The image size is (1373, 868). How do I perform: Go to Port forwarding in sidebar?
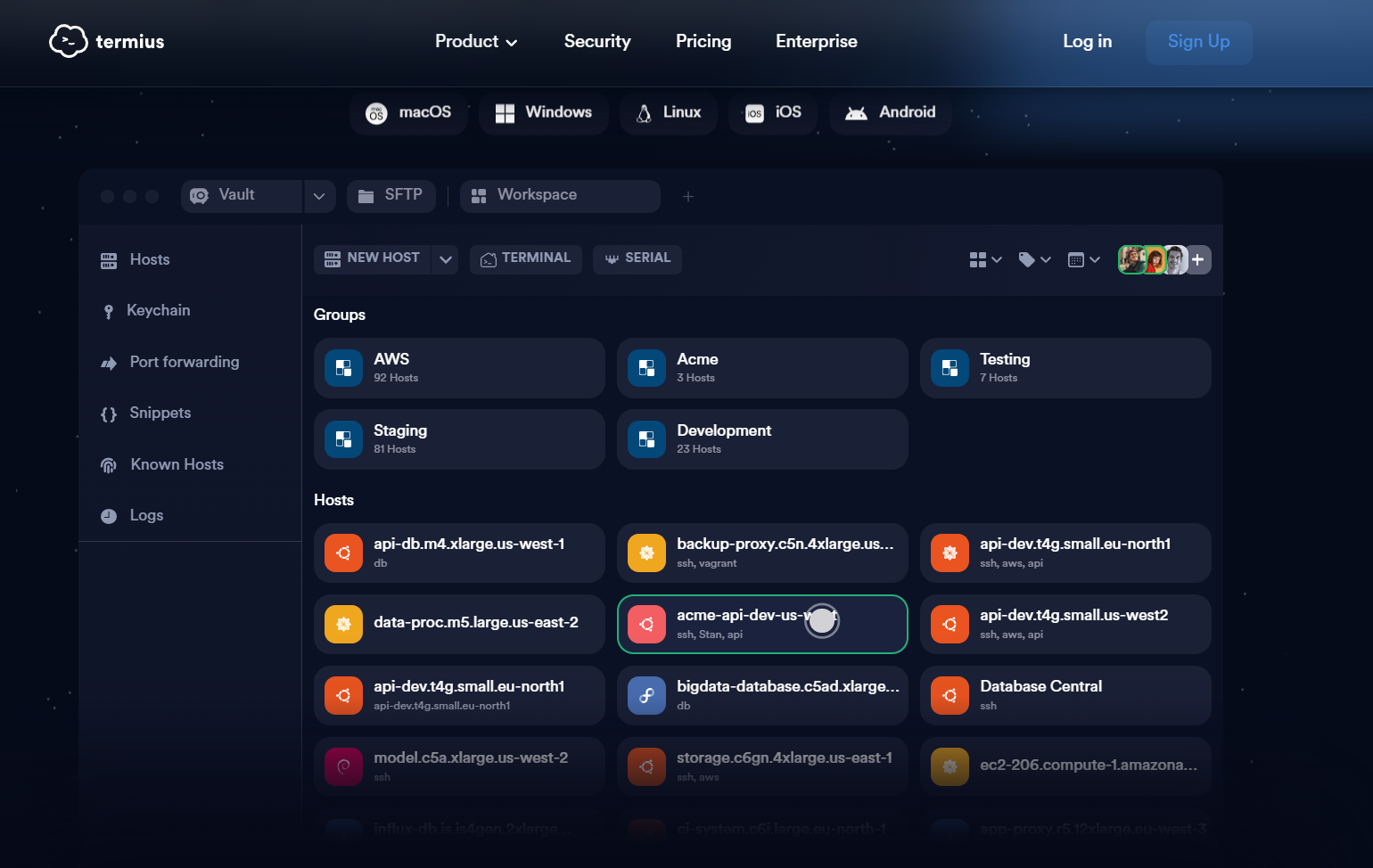pos(169,362)
